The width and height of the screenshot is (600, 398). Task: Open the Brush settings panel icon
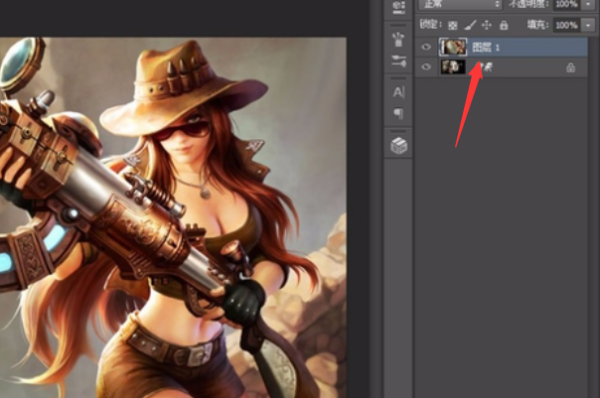[398, 61]
